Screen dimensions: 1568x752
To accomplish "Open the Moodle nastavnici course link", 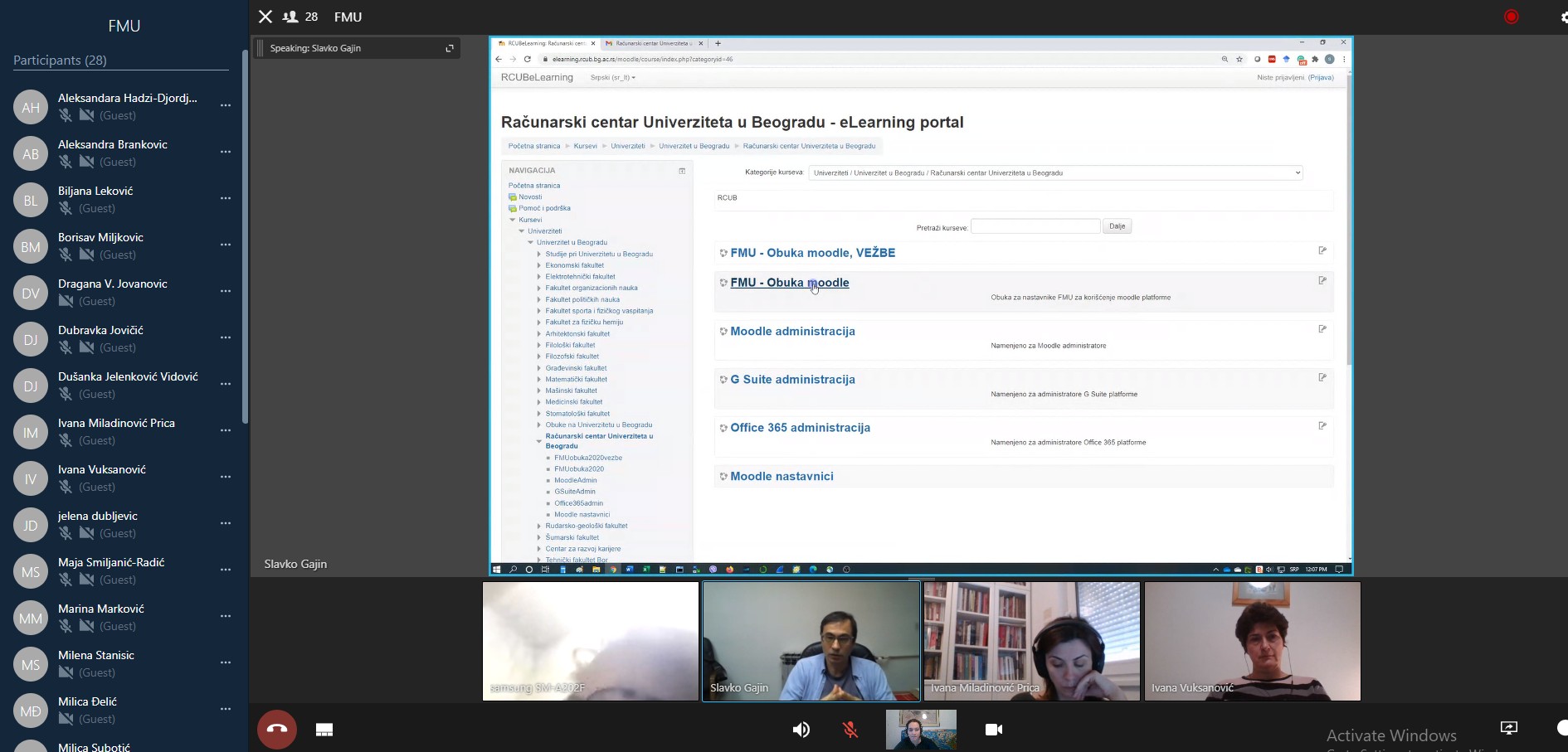I will [782, 477].
